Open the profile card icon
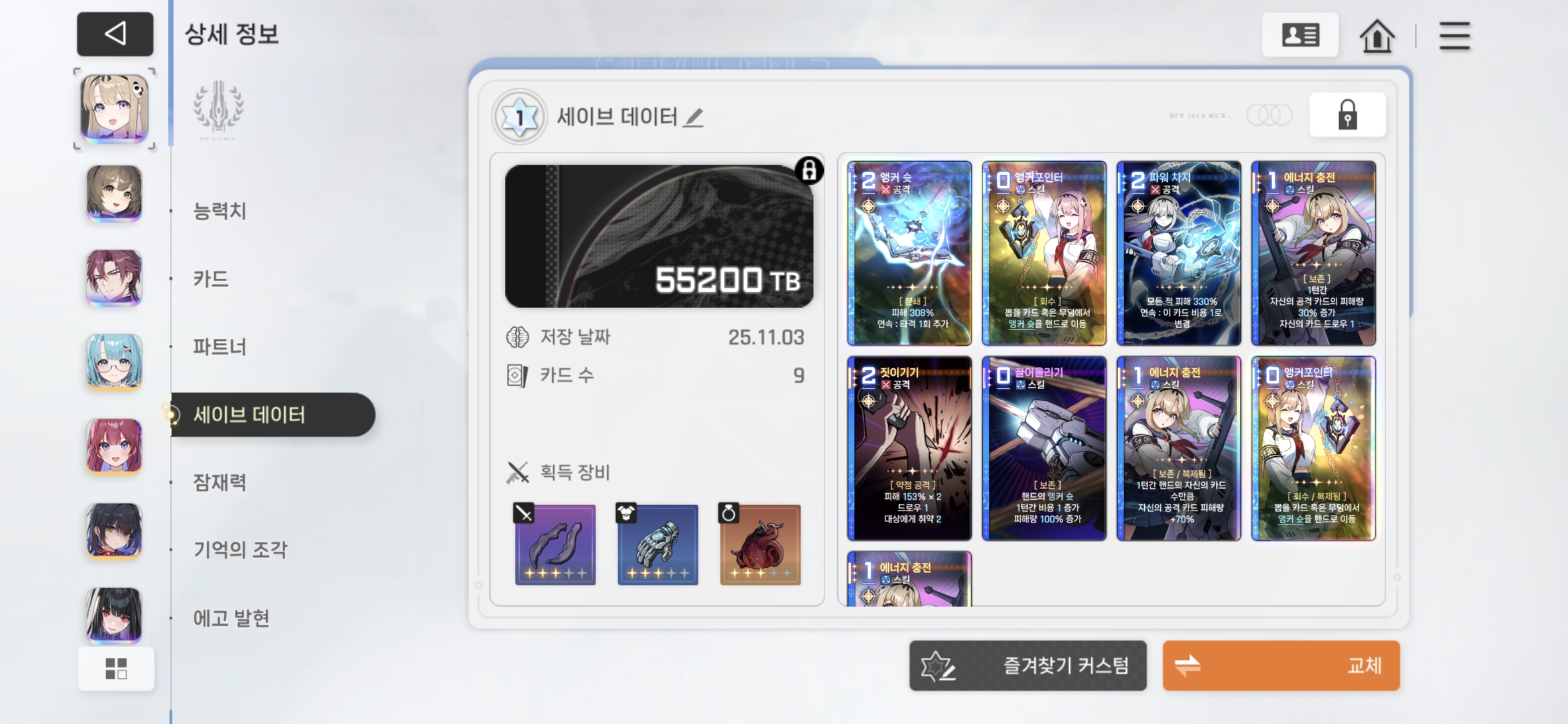The height and width of the screenshot is (724, 1568). click(1300, 35)
